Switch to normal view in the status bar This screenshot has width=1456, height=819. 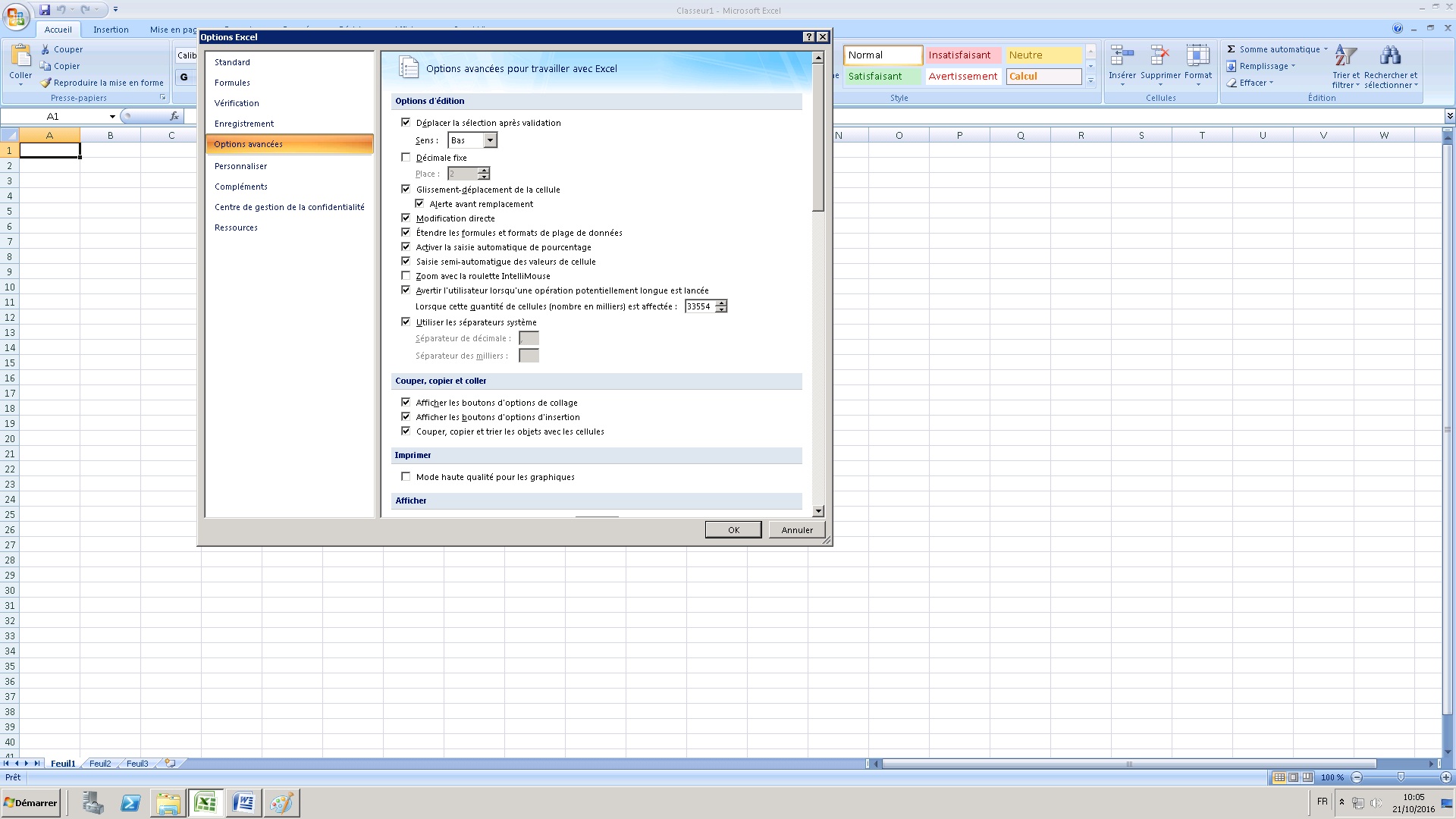click(1279, 777)
